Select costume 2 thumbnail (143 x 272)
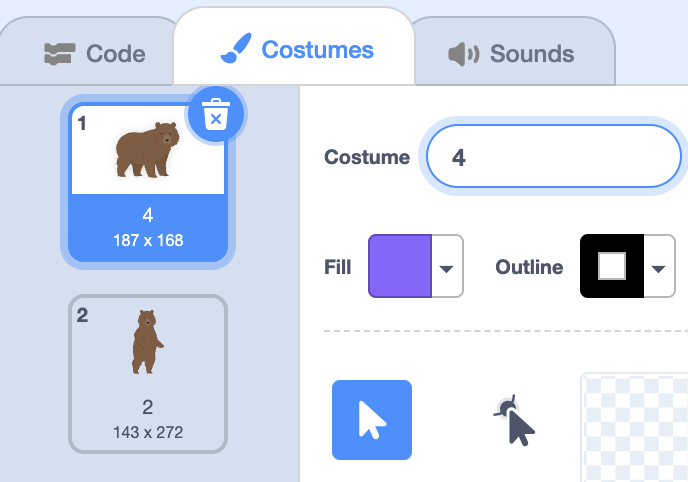Screen dimensions: 688x482 pyautogui.click(x=147, y=373)
